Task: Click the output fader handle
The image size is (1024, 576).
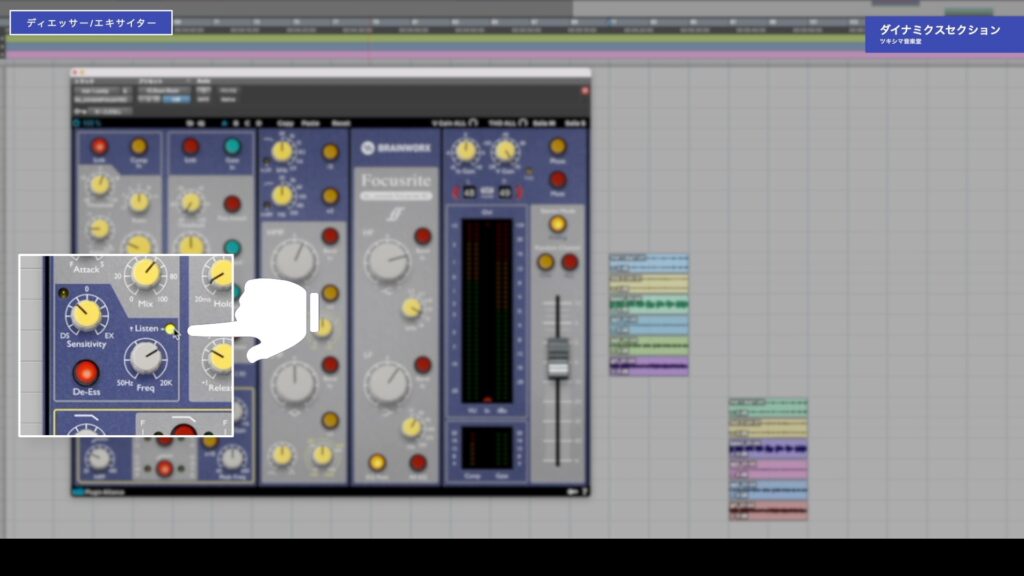Action: (558, 357)
